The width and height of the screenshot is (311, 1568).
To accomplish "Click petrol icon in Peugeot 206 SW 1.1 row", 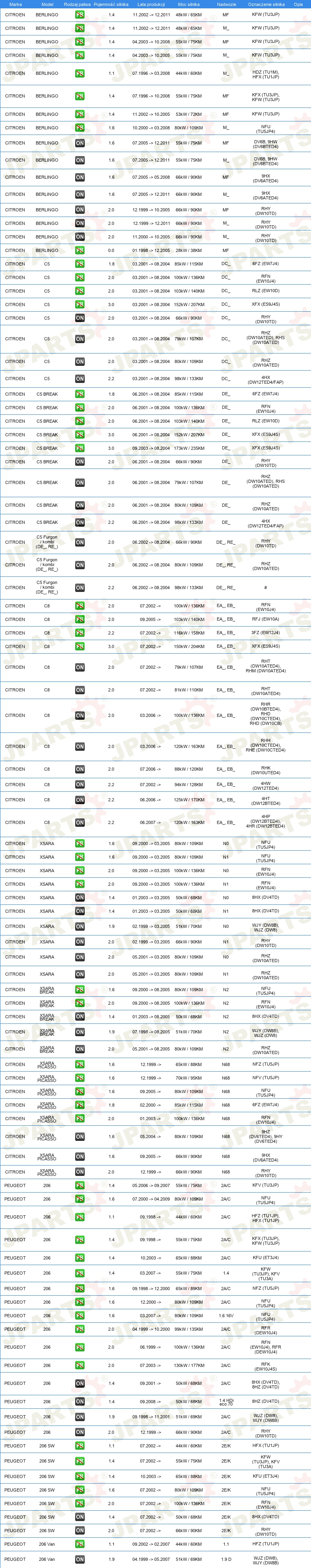I will (80, 1446).
